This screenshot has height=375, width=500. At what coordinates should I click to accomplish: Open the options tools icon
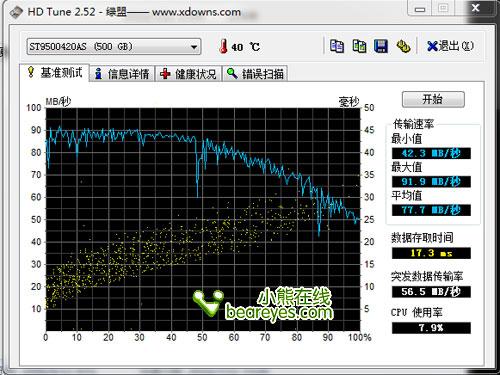(x=403, y=46)
